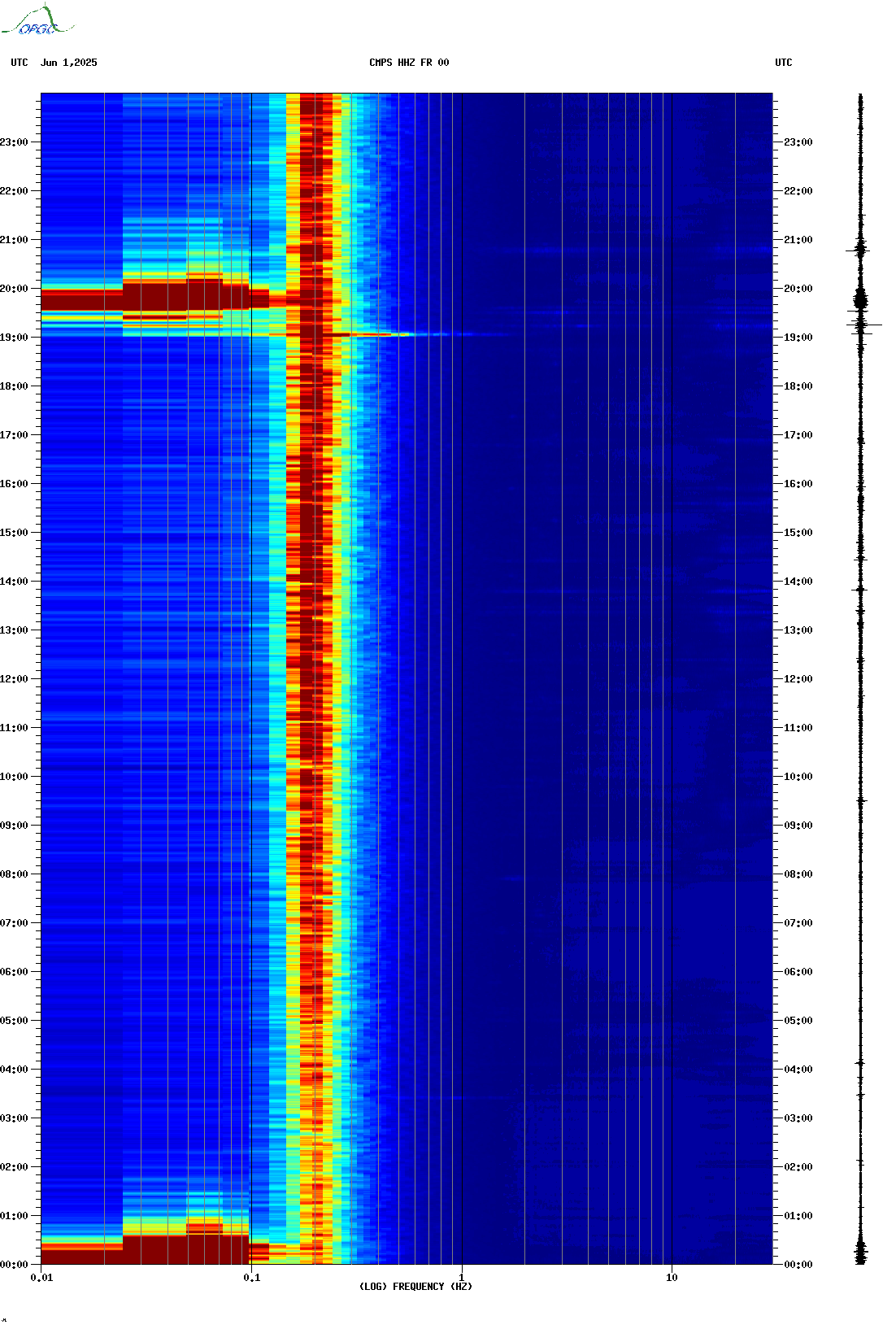Click the left axis 20:00 time label
This screenshot has height=1329, width=896.
[x=14, y=289]
